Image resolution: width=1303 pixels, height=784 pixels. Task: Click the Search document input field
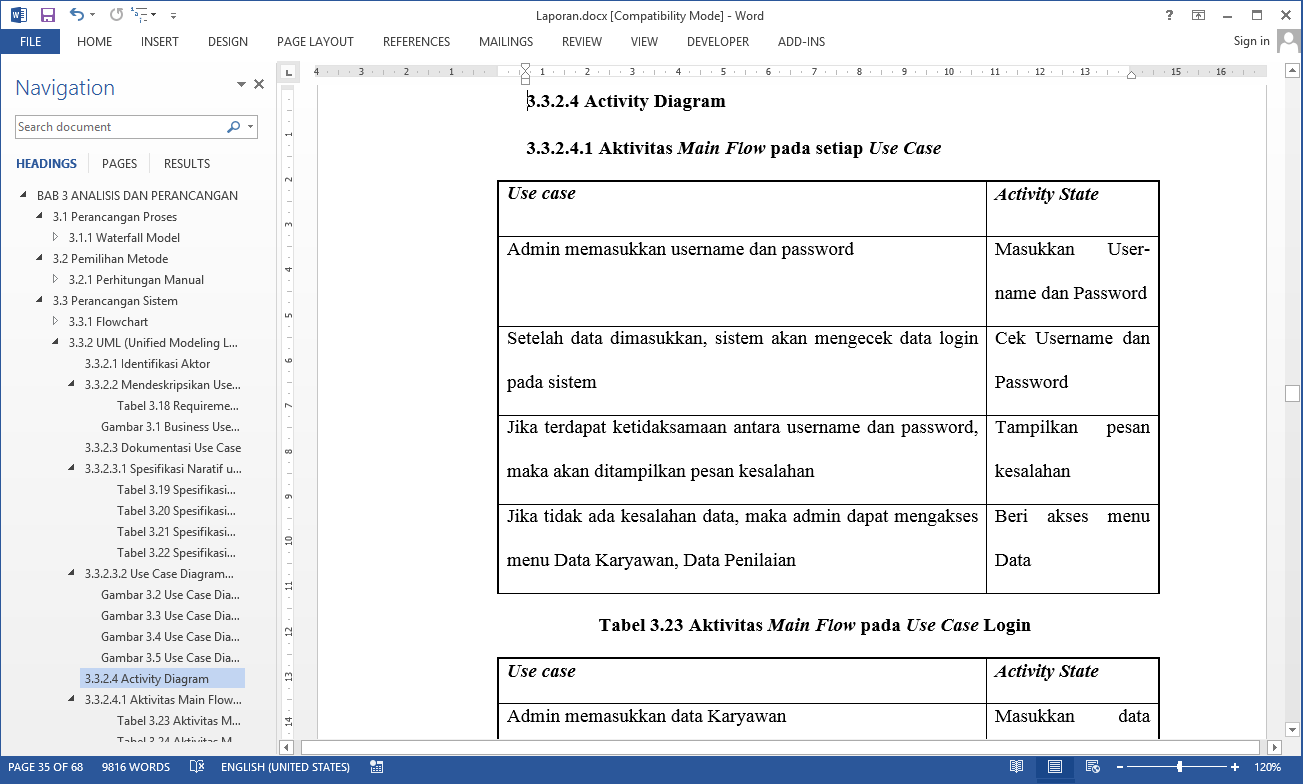click(118, 127)
